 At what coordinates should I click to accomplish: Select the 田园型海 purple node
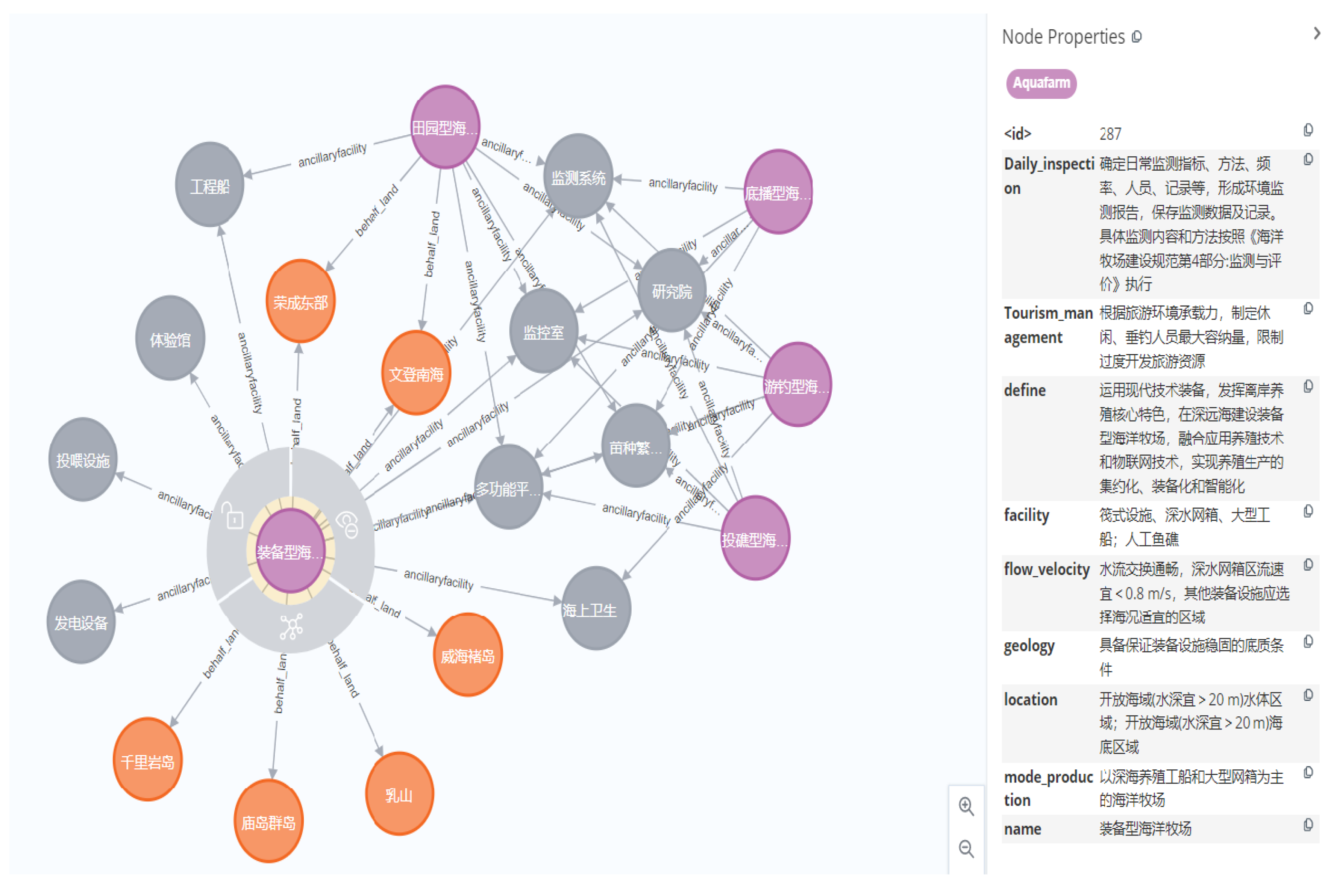click(x=445, y=127)
